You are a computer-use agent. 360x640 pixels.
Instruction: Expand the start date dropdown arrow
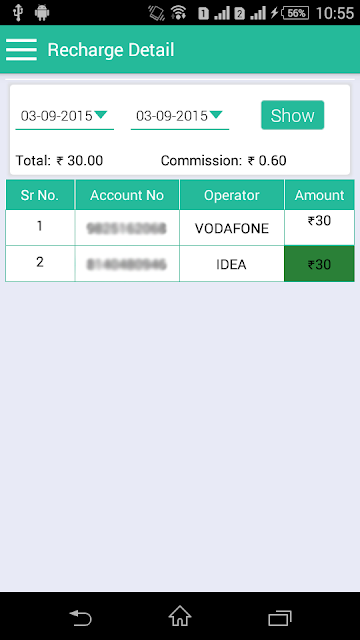[x=100, y=115]
